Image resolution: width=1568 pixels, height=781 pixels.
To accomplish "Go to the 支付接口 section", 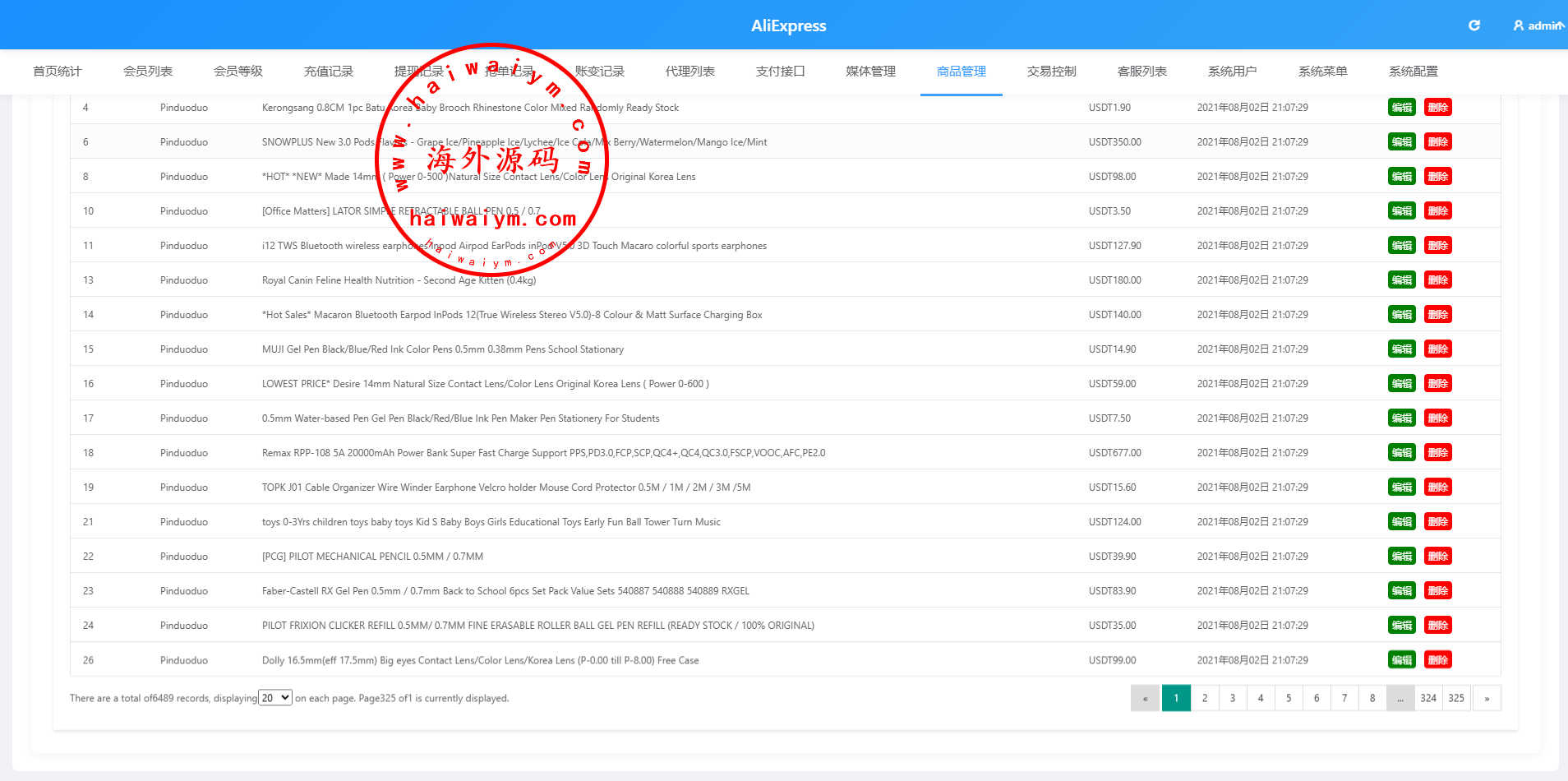I will [781, 72].
